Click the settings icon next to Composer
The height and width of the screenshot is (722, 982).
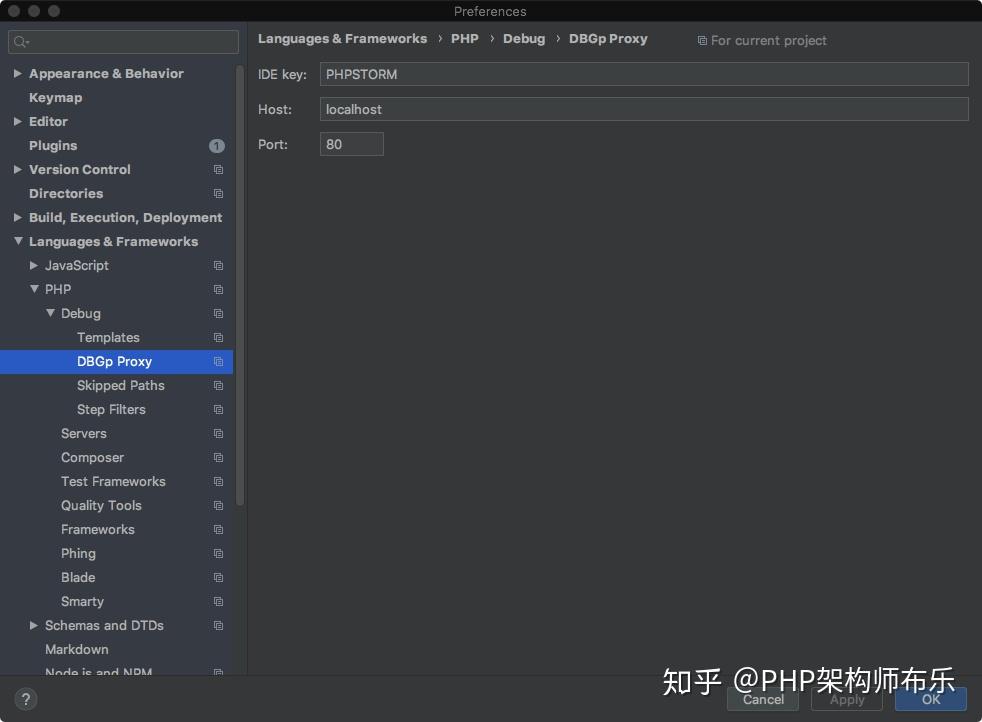point(218,457)
